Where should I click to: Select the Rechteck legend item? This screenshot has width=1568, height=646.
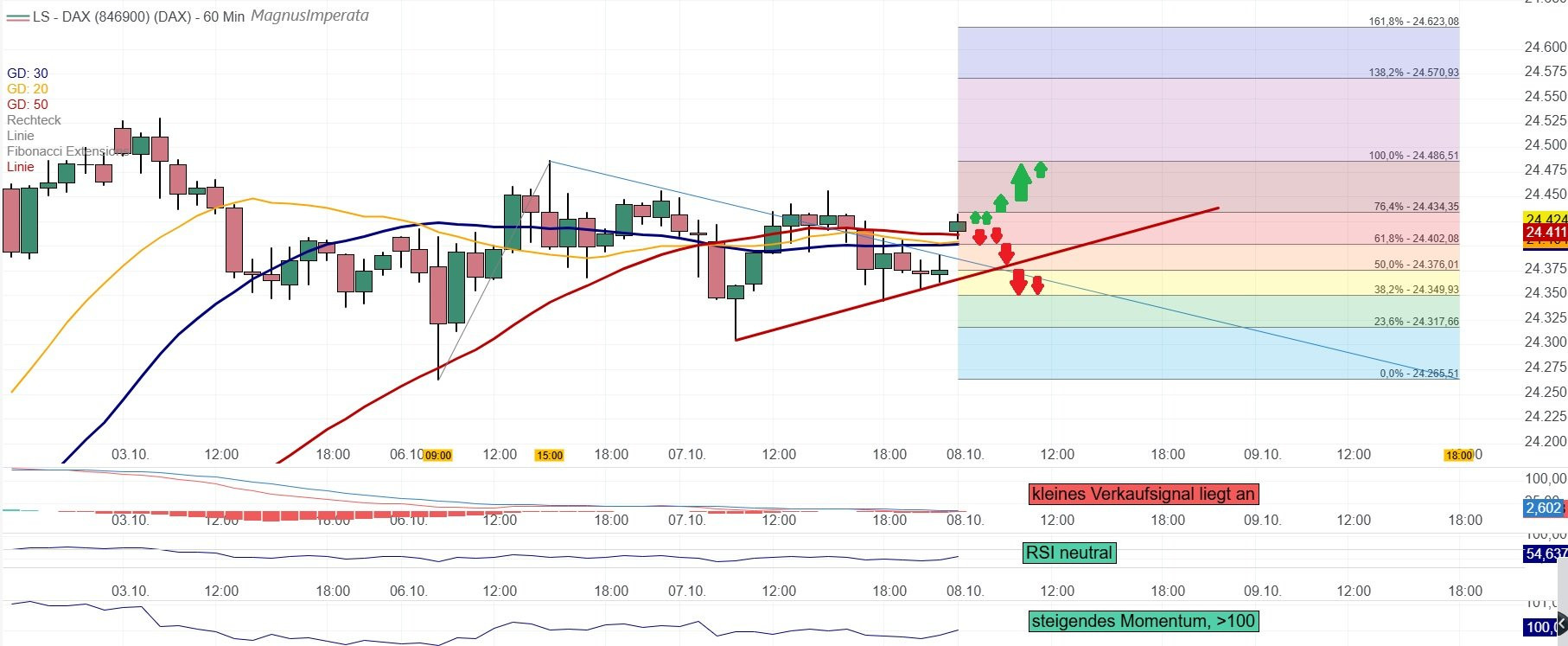click(35, 120)
